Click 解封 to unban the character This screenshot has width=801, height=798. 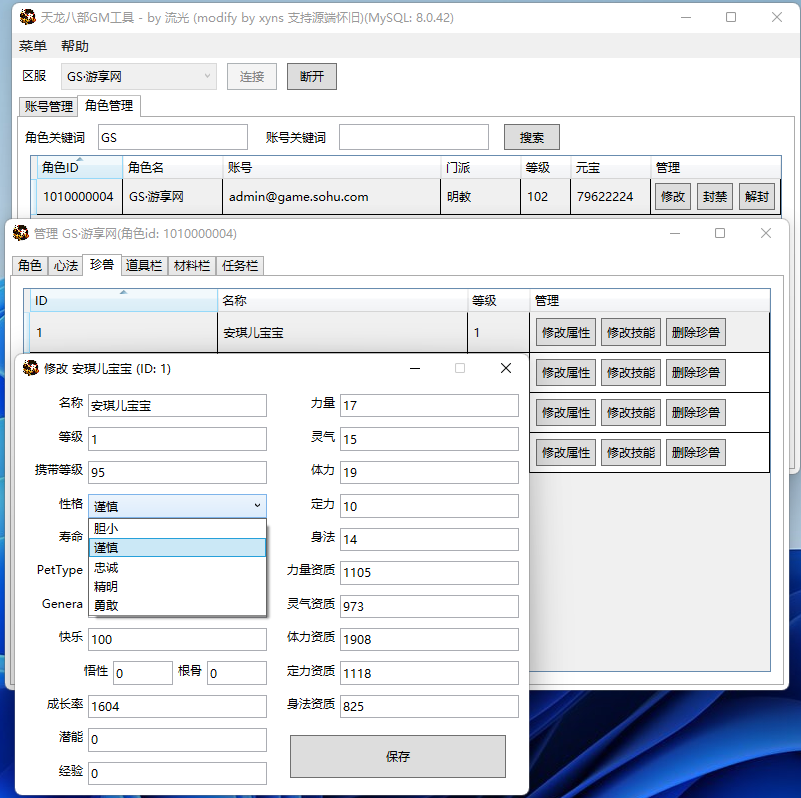tap(756, 197)
